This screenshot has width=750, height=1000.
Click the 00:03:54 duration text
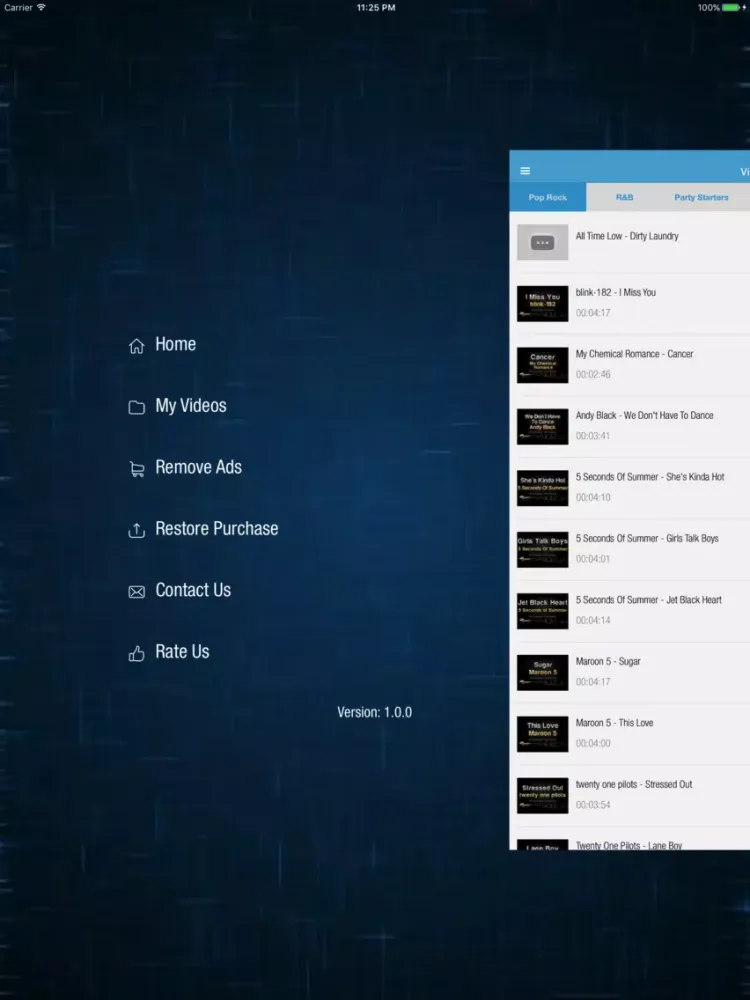[592, 805]
